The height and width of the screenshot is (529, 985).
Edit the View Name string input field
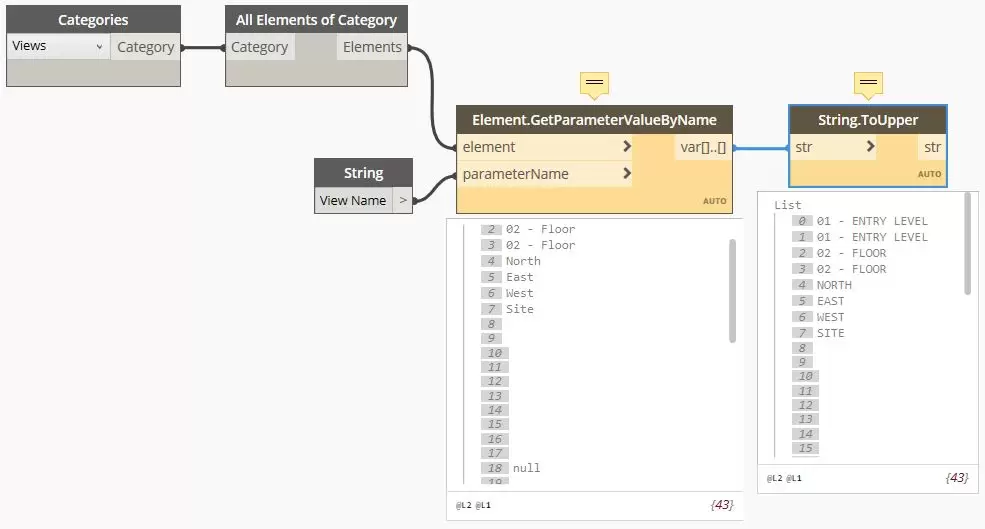[x=353, y=200]
